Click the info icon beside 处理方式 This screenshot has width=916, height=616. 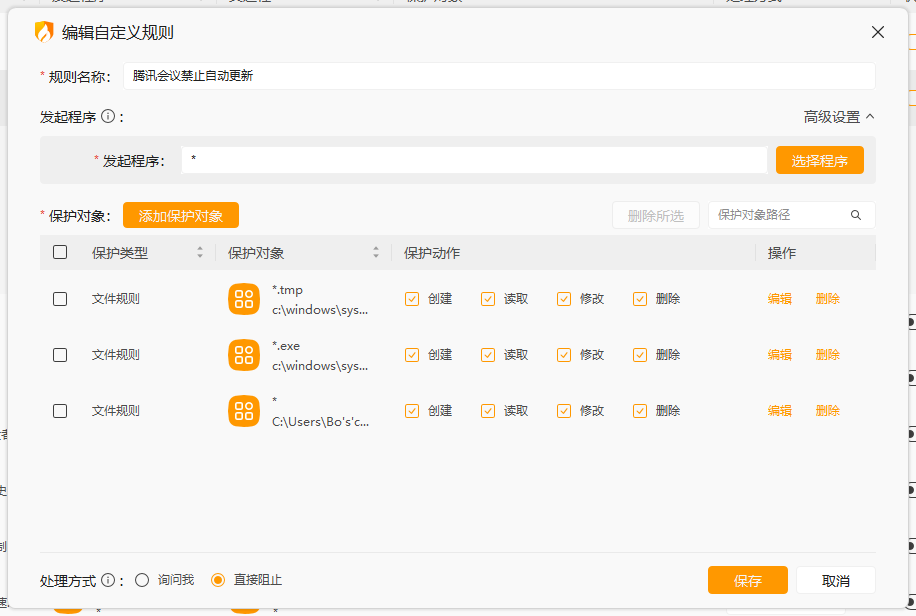(x=108, y=580)
